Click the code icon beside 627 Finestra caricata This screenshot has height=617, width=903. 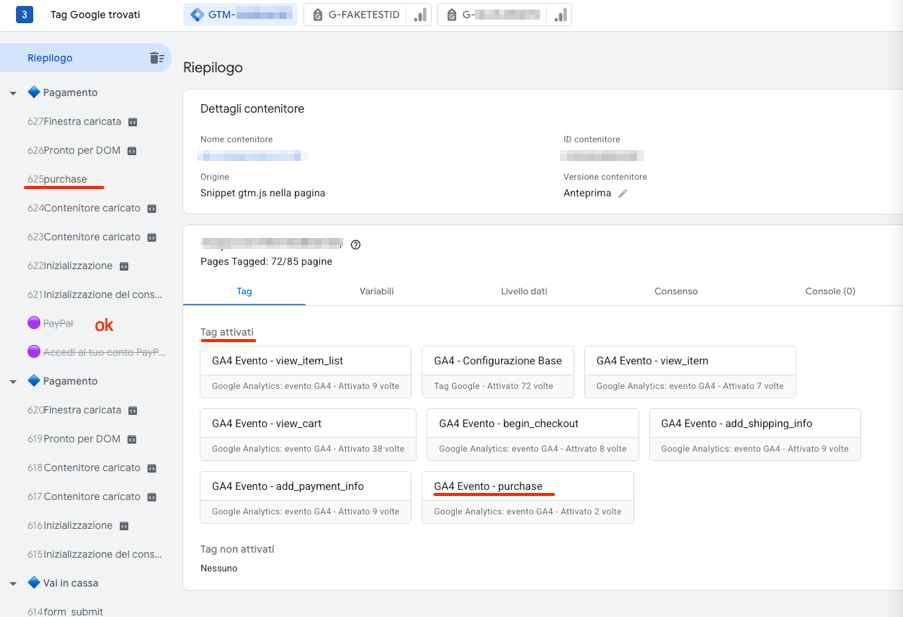click(132, 122)
